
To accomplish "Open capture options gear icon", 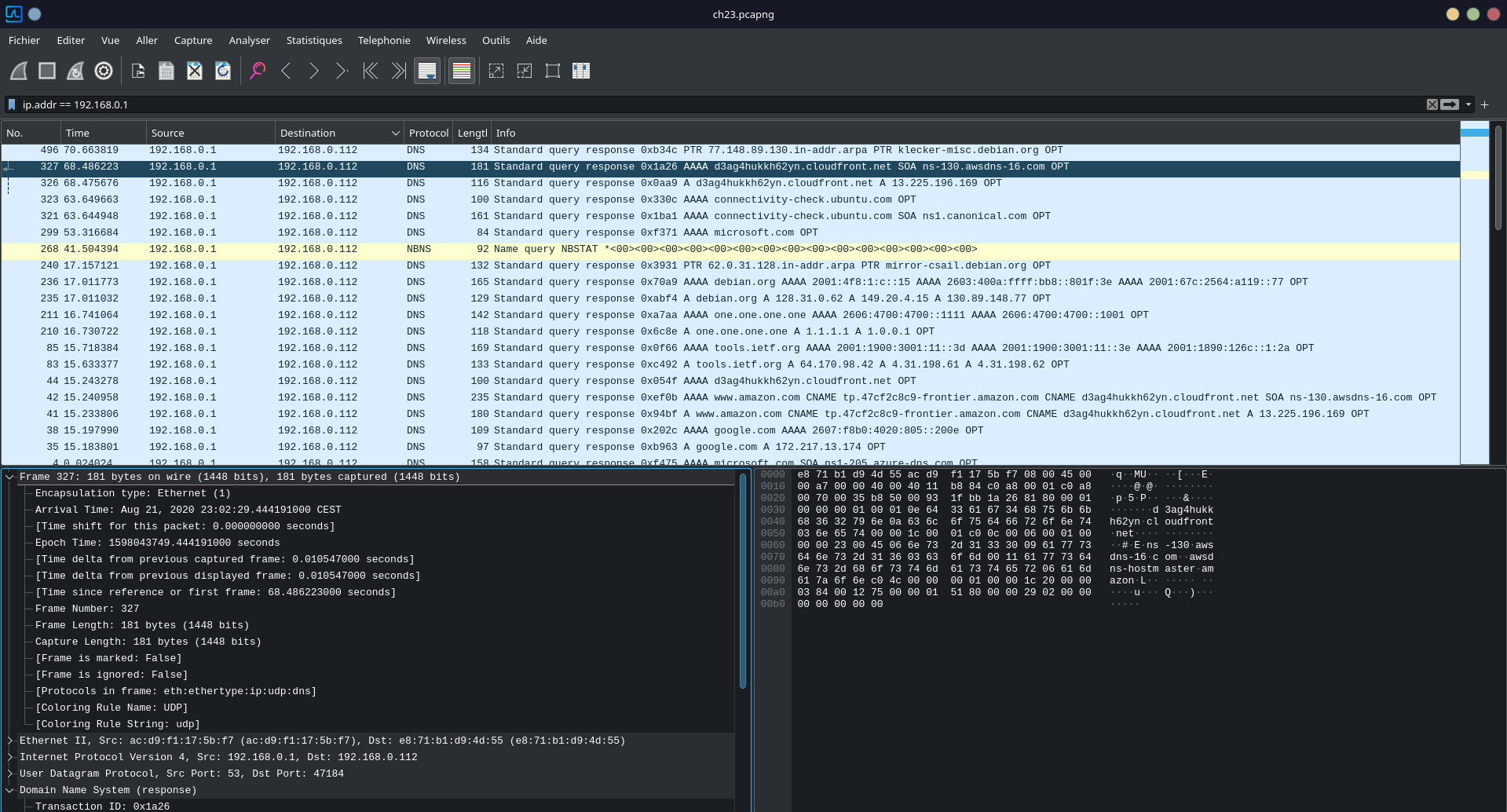I will click(x=104, y=71).
